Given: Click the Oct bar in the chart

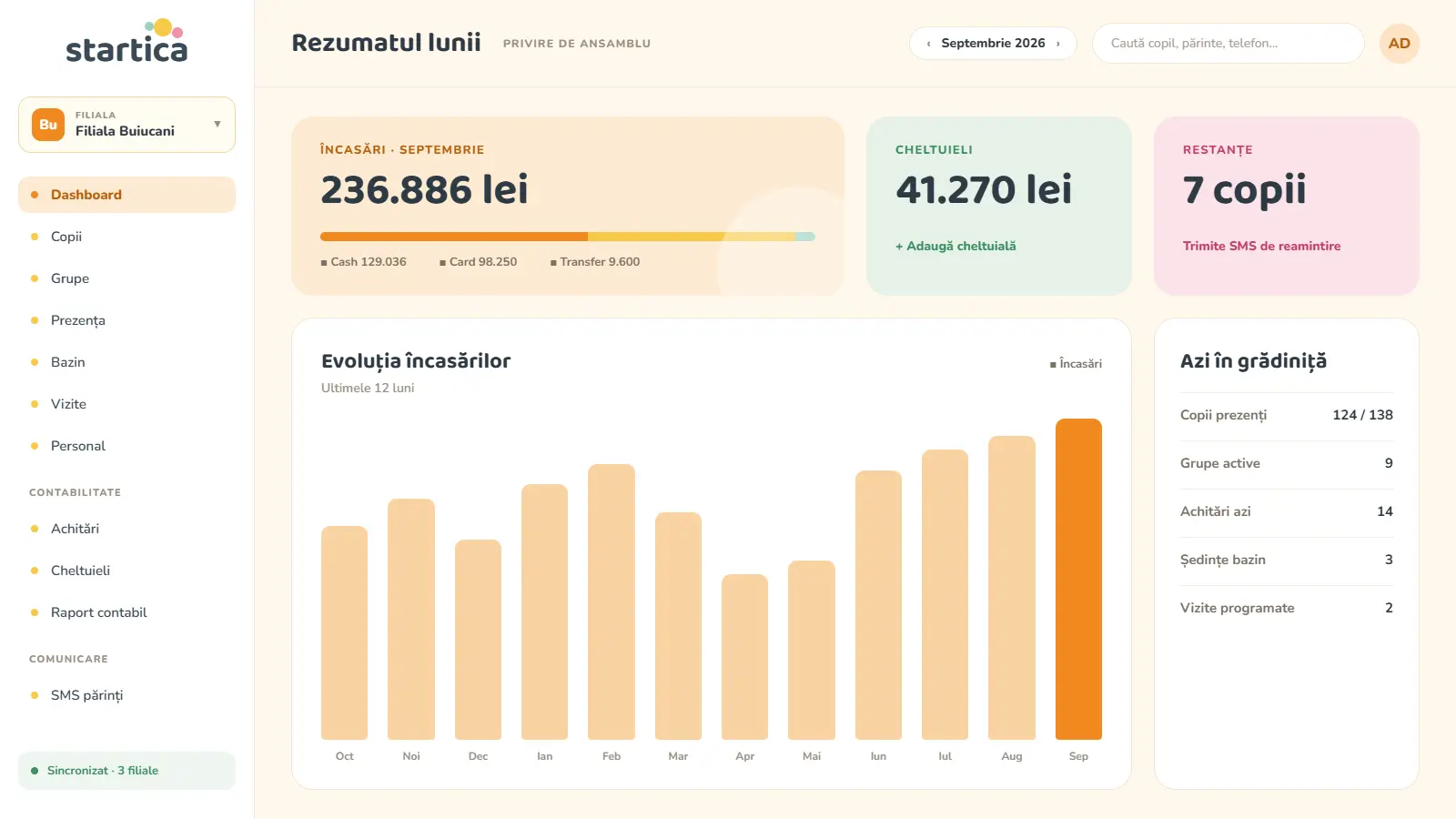Looking at the screenshot, I should pyautogui.click(x=344, y=632).
